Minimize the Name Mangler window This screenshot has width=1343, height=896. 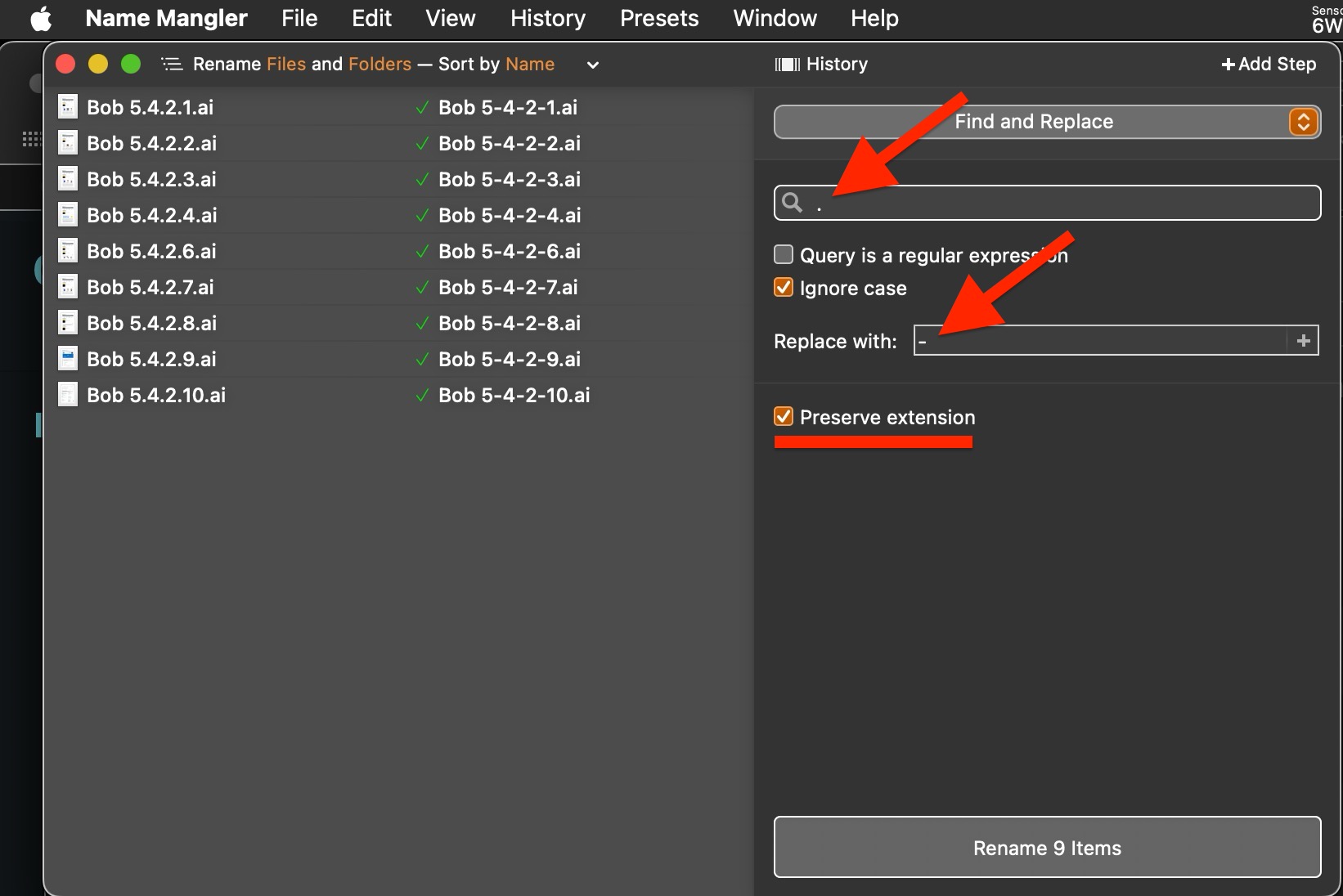(98, 64)
